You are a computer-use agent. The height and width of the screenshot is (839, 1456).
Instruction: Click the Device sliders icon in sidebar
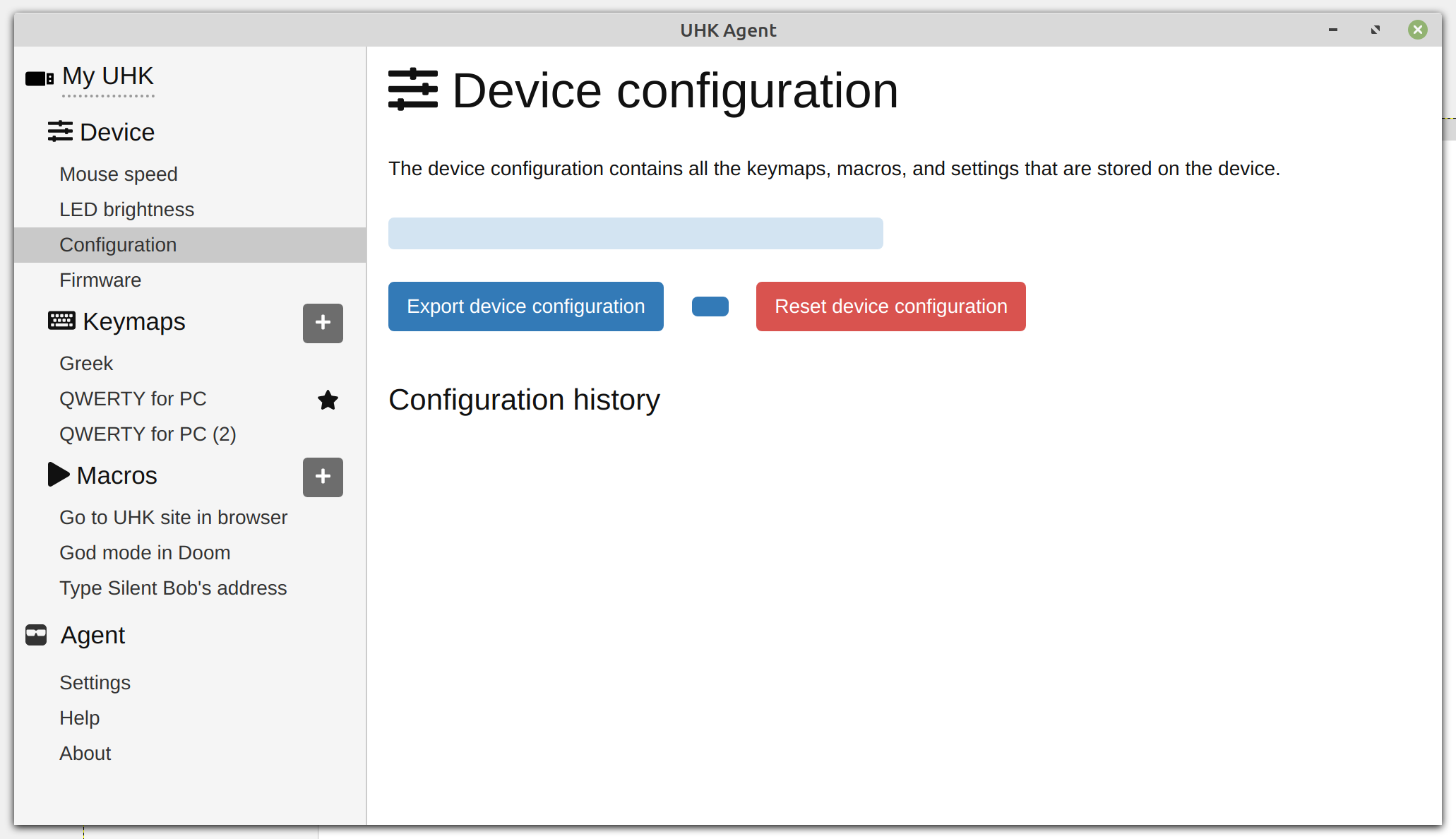[x=61, y=131]
